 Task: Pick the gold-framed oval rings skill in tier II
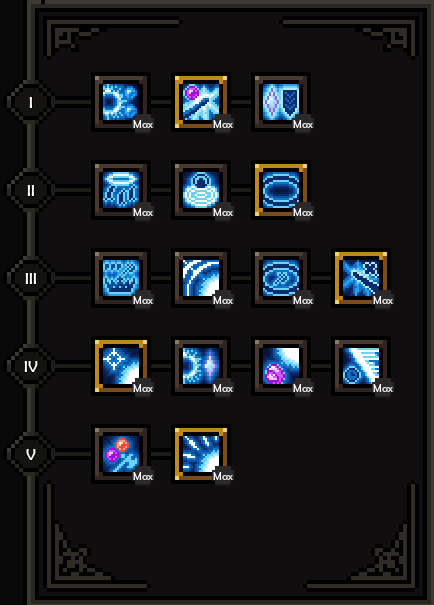[281, 190]
